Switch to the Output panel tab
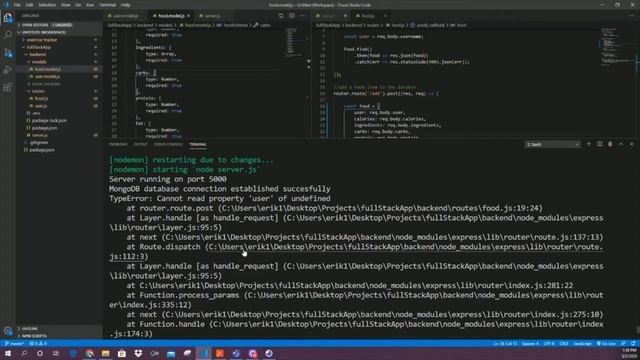The height and width of the screenshot is (360, 640). point(140,144)
